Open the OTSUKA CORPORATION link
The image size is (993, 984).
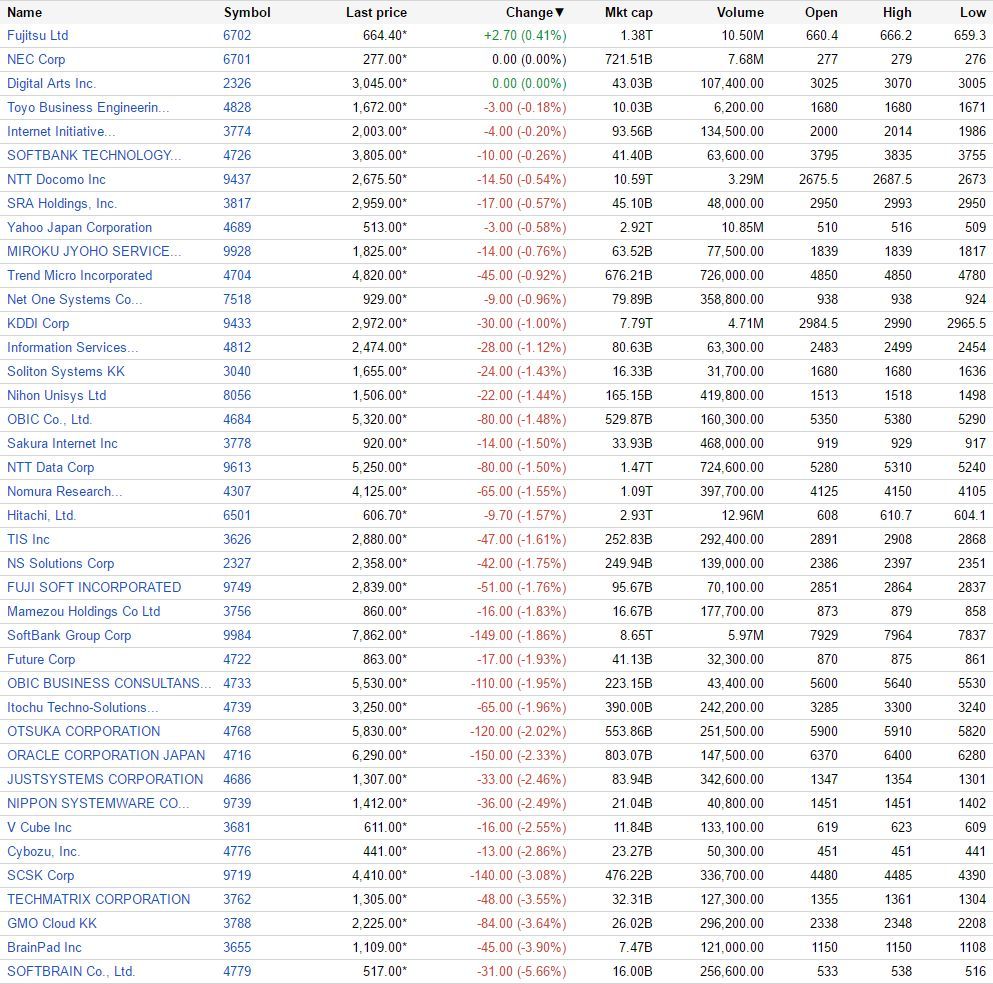(84, 732)
